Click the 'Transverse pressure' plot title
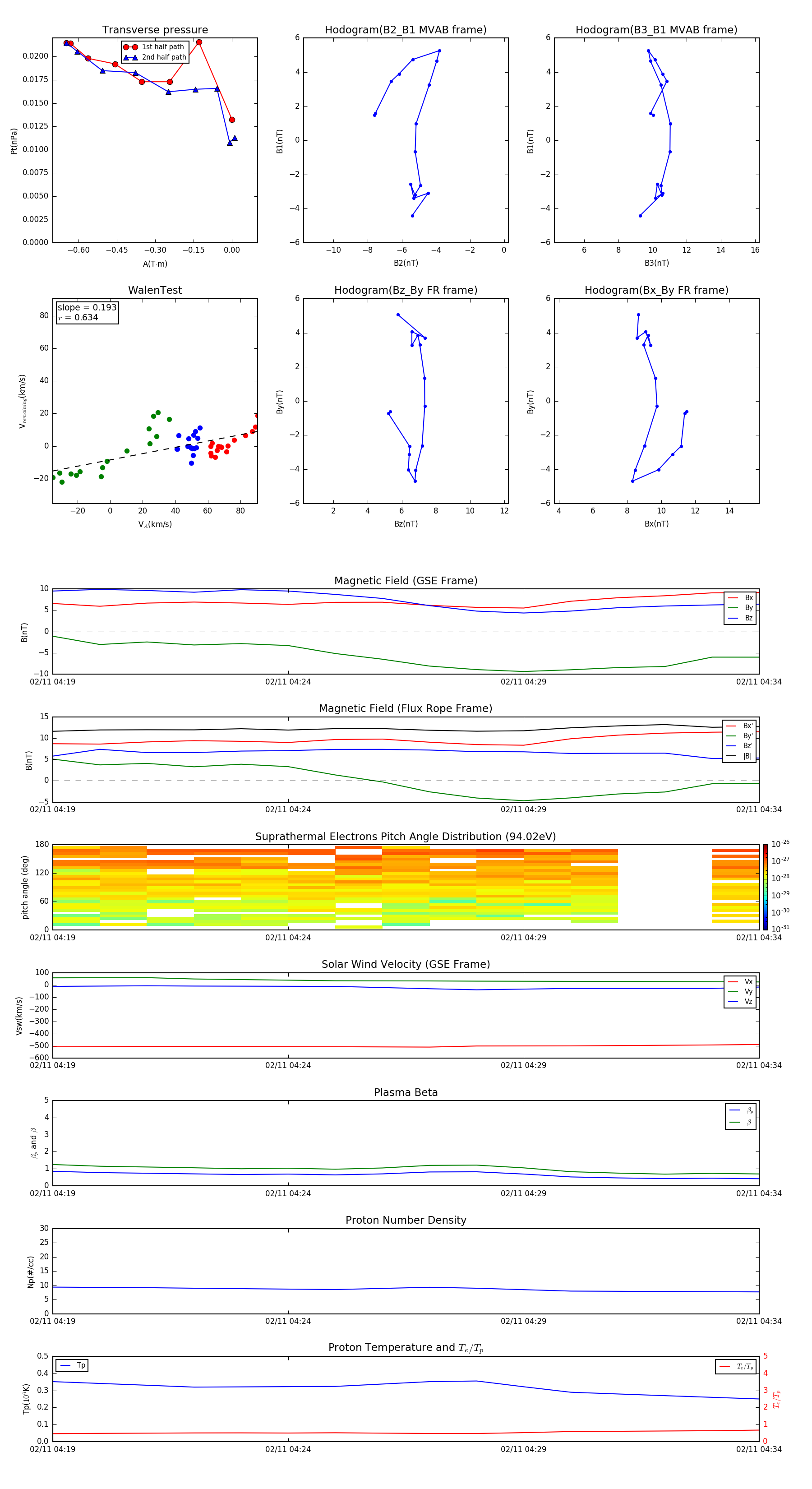The image size is (812, 1489). click(155, 30)
